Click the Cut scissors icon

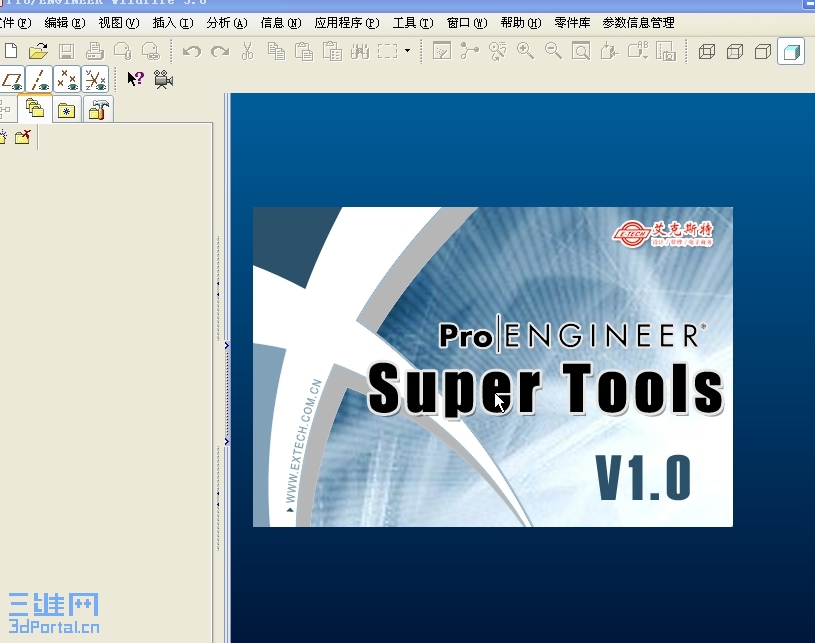248,51
